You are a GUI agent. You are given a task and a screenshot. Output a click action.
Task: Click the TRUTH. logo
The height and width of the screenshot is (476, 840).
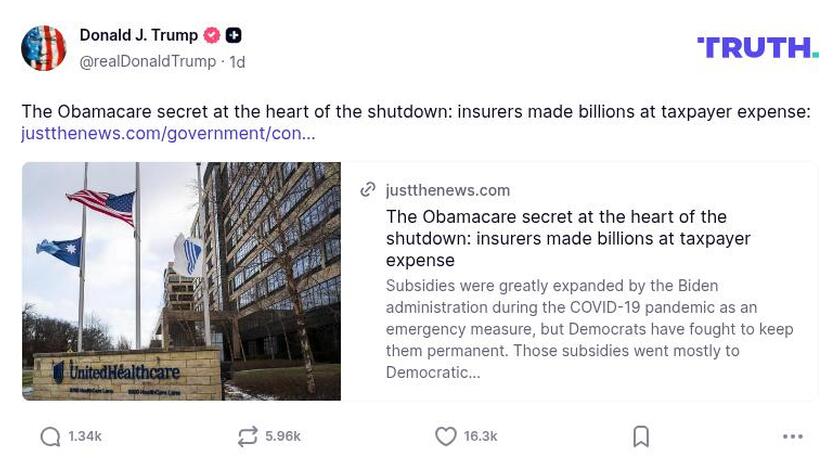[757, 47]
